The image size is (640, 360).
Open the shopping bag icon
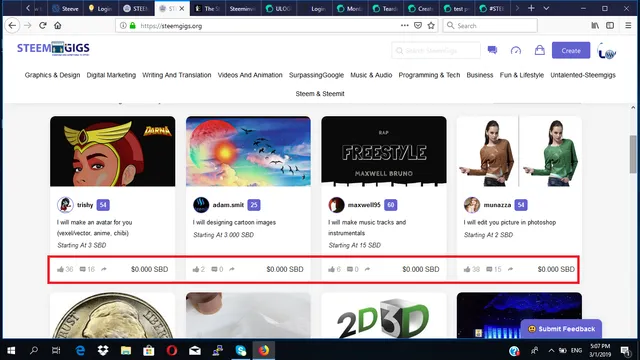tap(540, 50)
